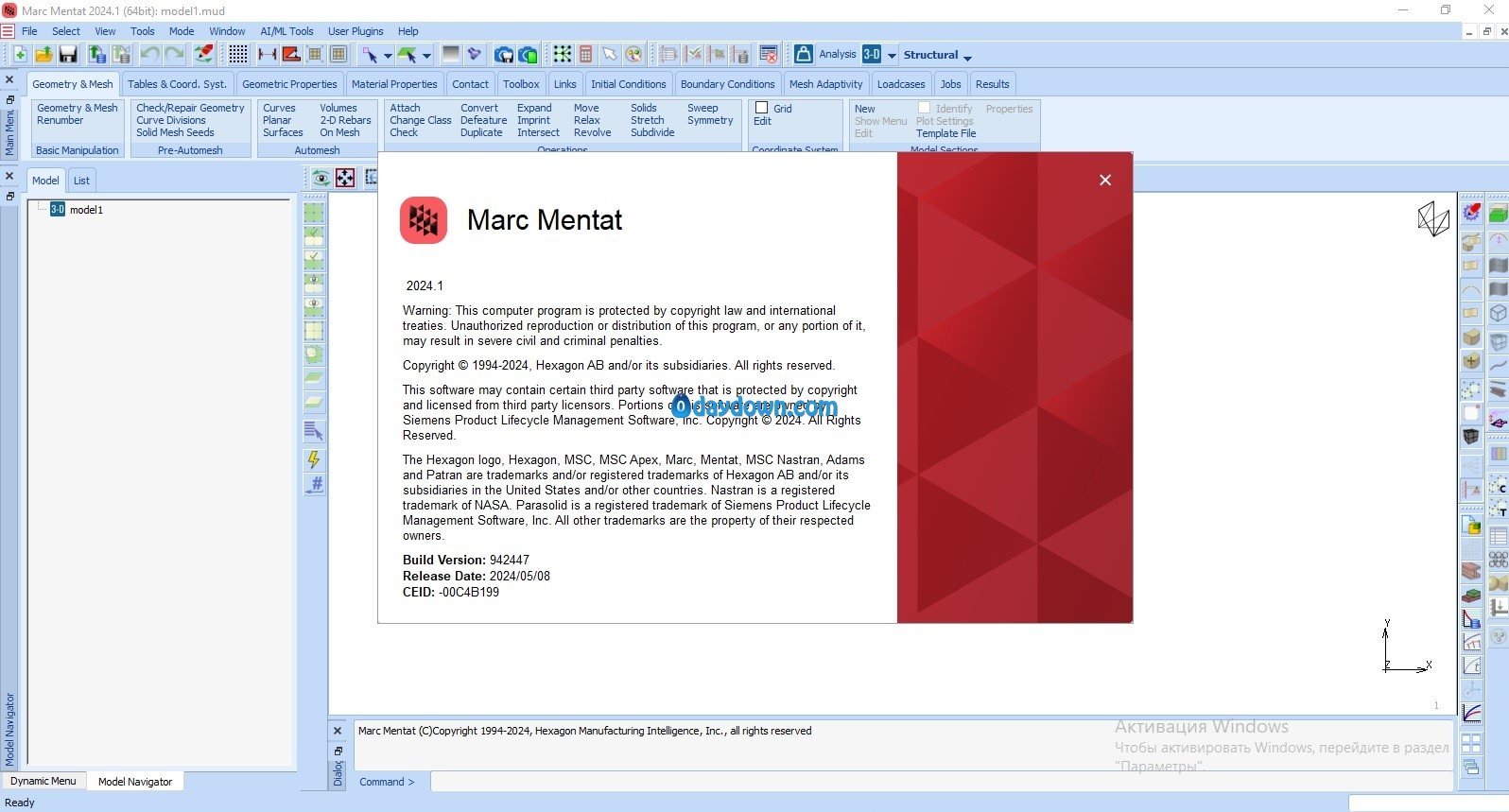This screenshot has height=812, width=1509.
Task: Click the Undo arrow icon
Action: point(149,55)
